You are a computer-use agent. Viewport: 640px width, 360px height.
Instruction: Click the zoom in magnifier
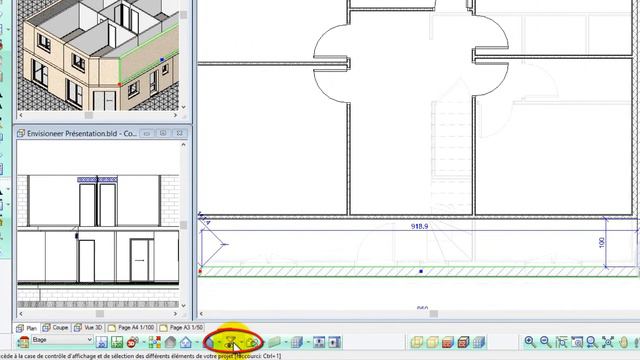530,342
